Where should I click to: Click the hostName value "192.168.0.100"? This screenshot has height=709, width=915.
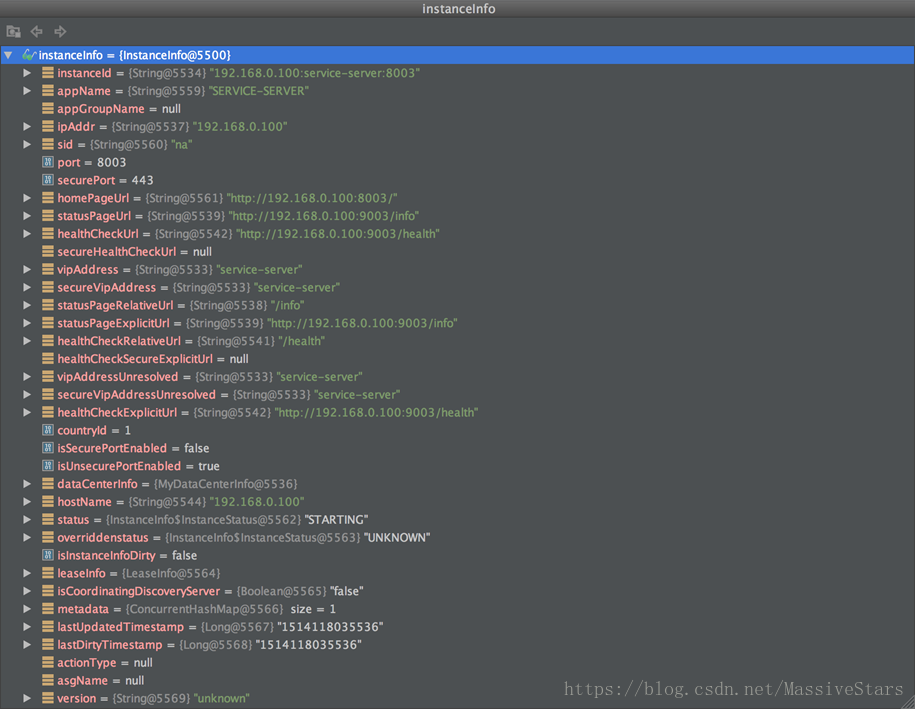coord(257,502)
